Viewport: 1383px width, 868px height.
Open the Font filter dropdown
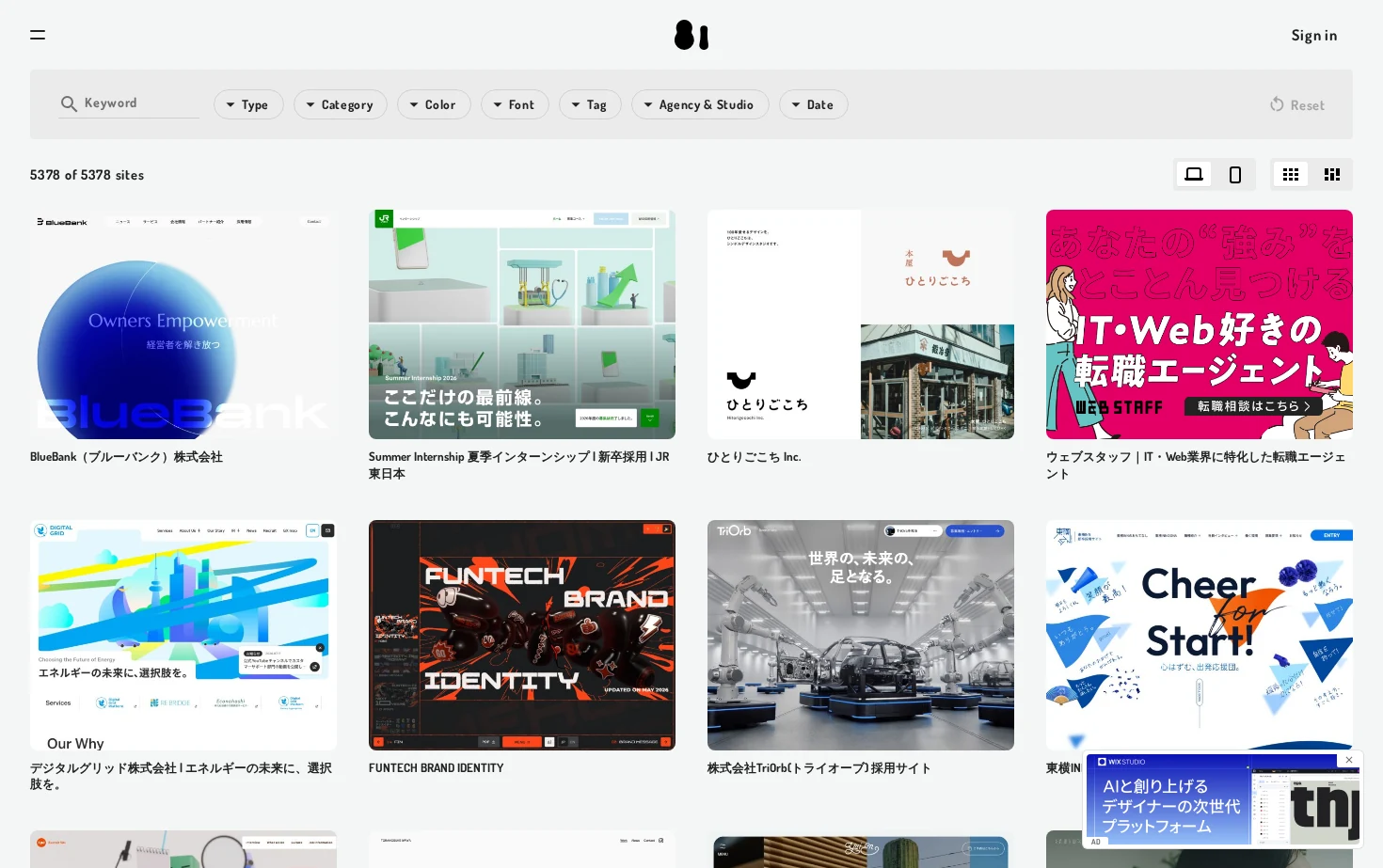[515, 104]
